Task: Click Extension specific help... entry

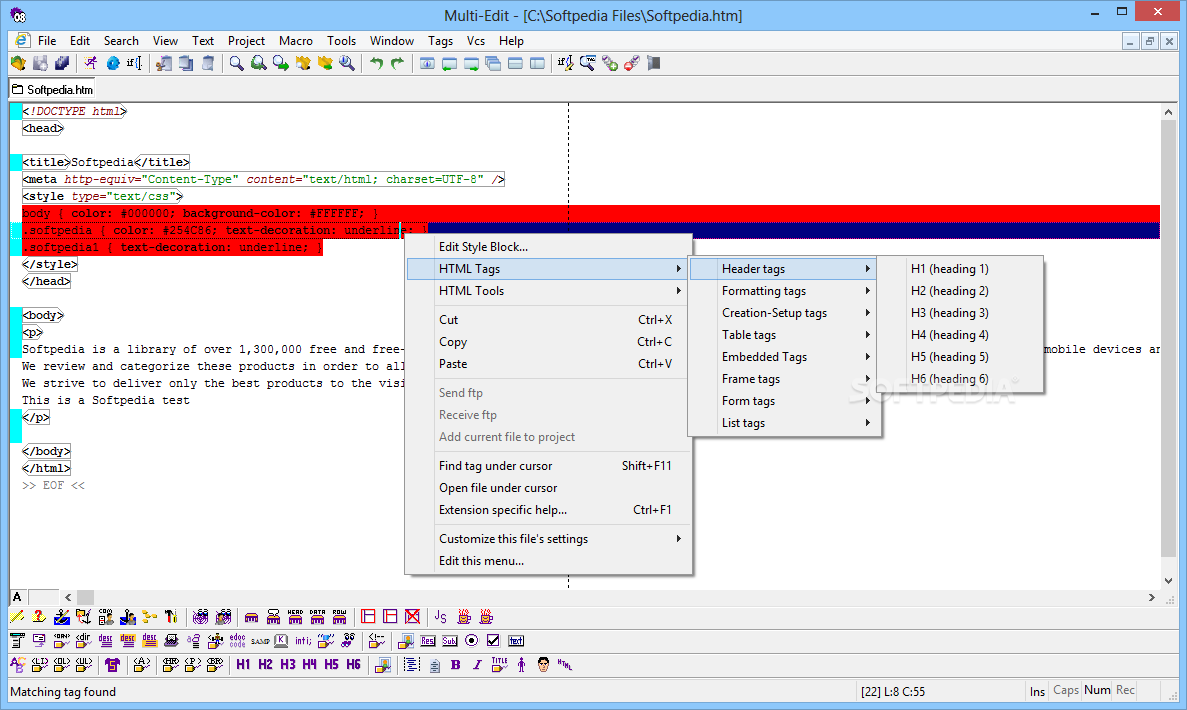Action: coord(549,510)
